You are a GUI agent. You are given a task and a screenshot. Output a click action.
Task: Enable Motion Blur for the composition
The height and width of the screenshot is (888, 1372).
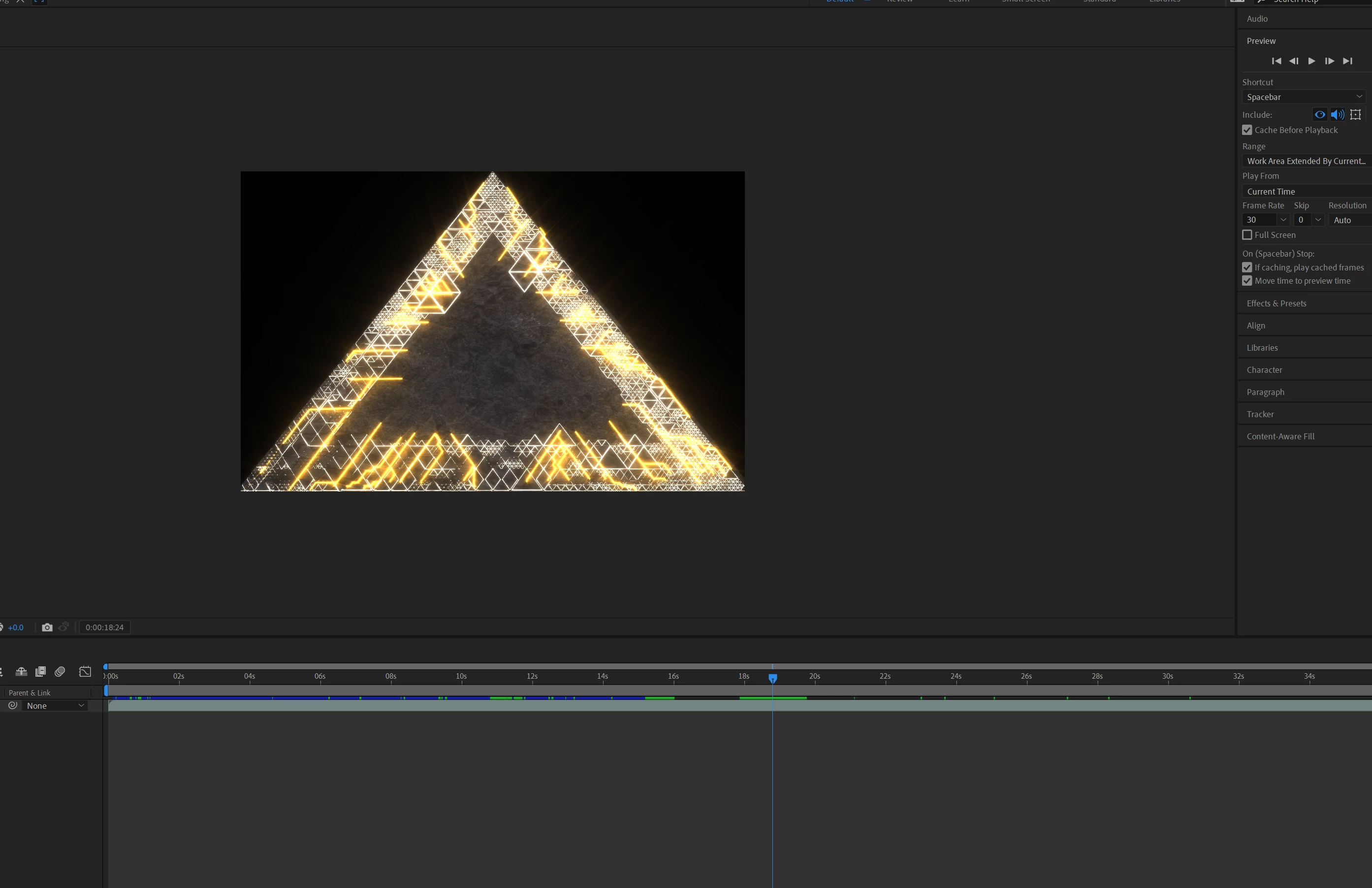tap(60, 672)
